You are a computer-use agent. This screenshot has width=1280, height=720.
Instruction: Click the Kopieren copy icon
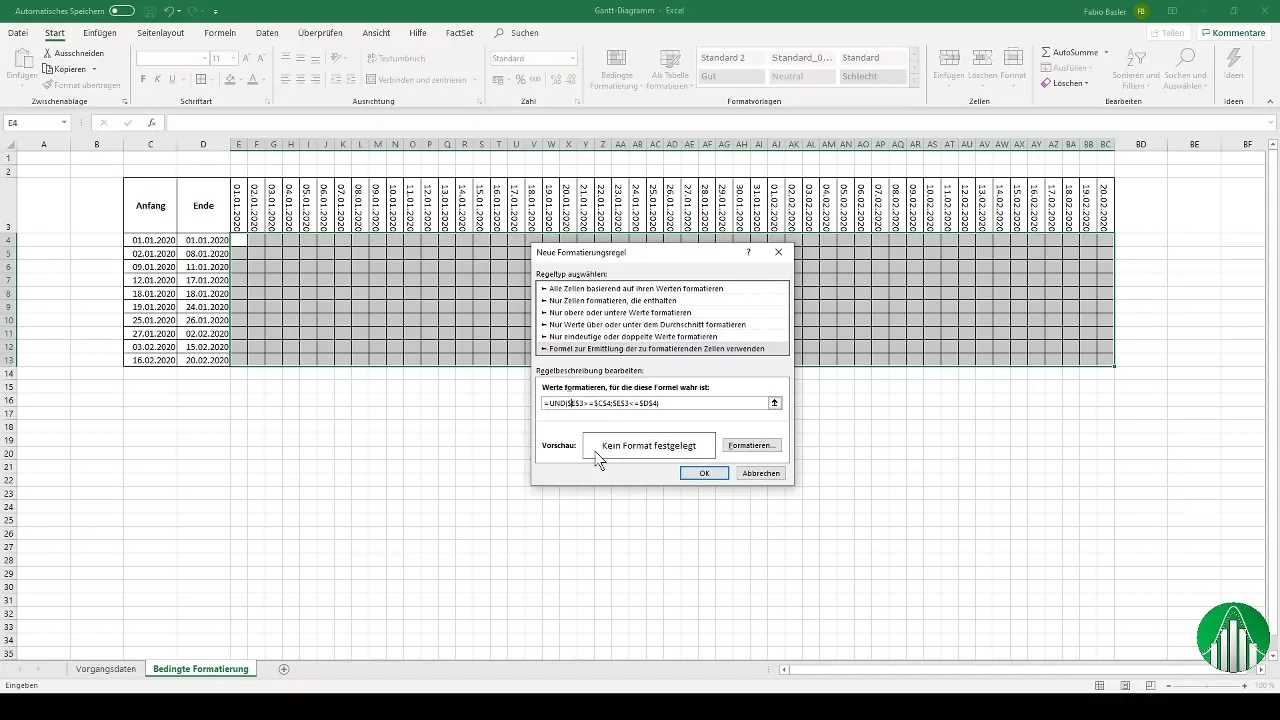pos(48,69)
